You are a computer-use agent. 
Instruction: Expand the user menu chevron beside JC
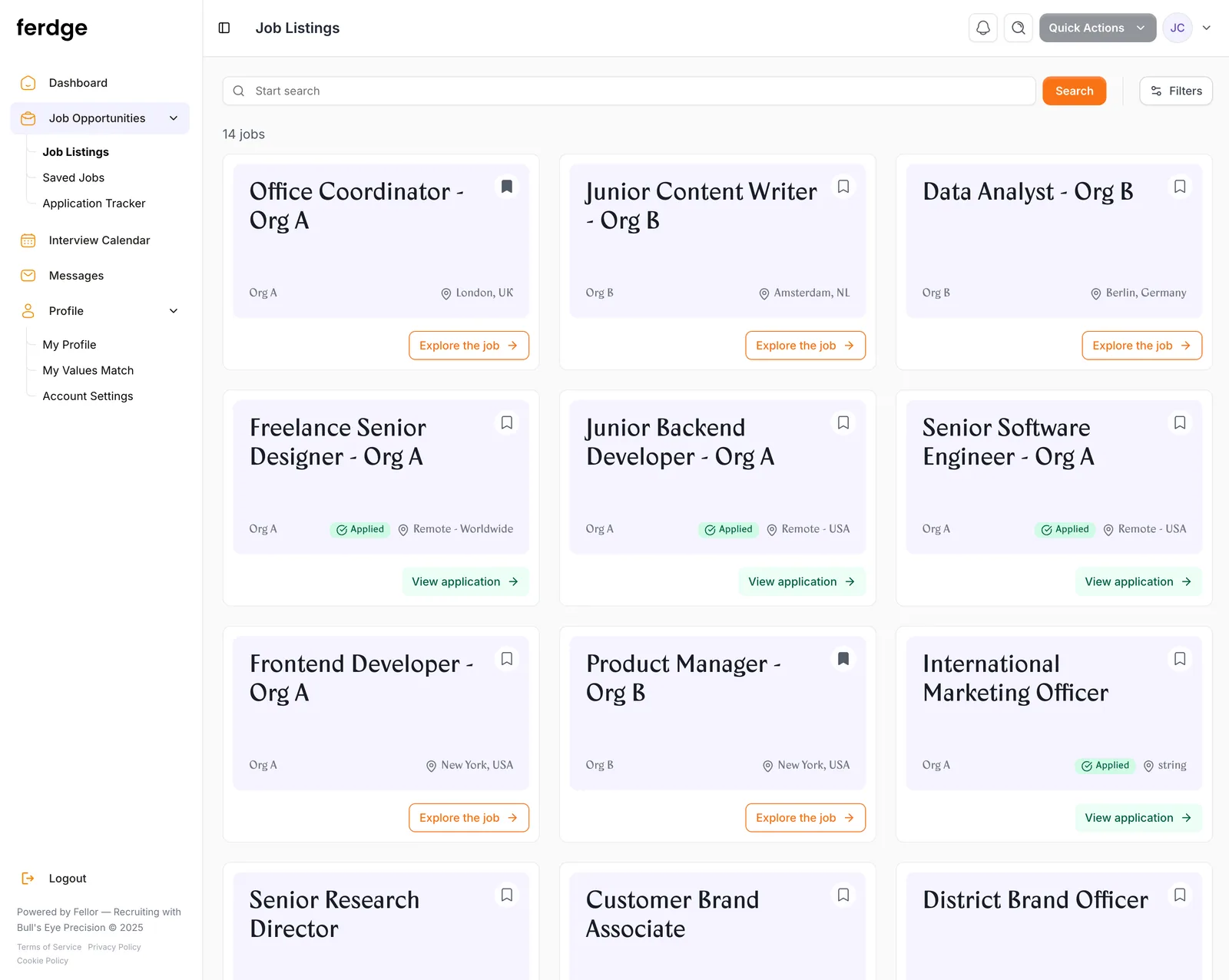[1207, 28]
